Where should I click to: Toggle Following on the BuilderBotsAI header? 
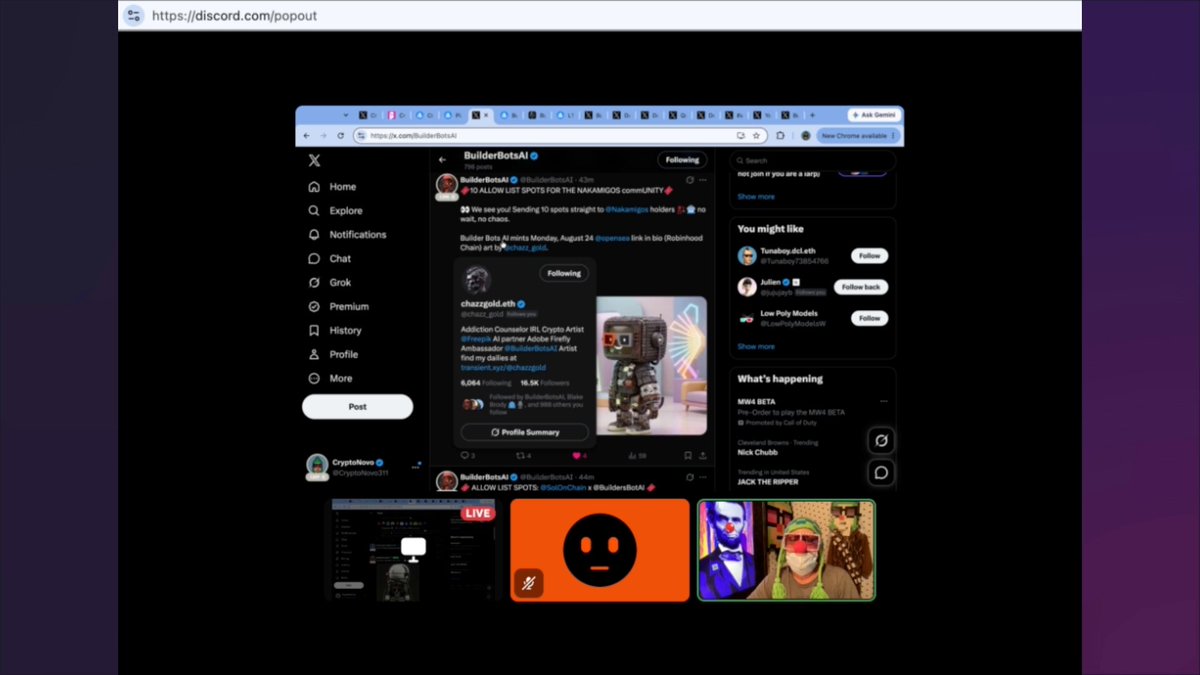coord(683,160)
